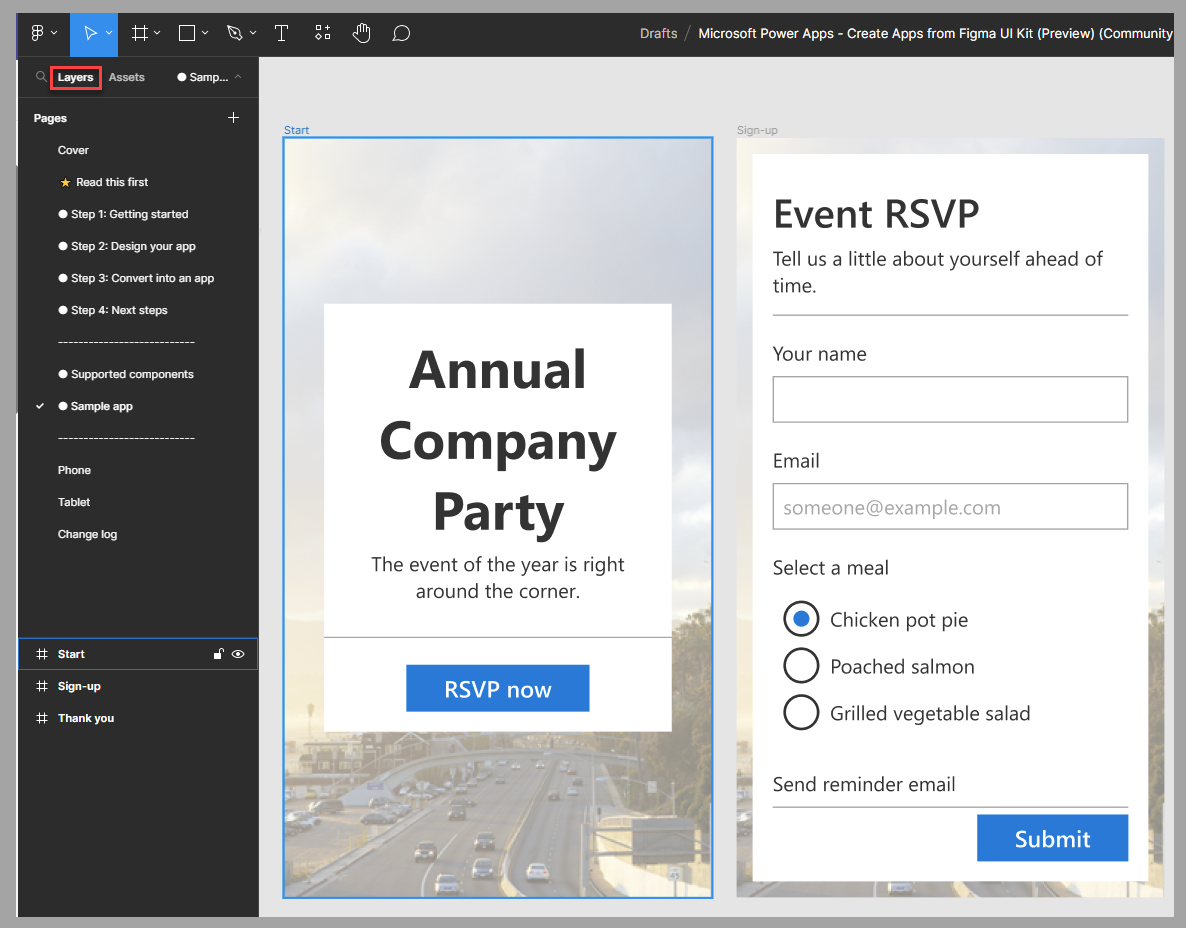Click the Email input field

tap(950, 507)
